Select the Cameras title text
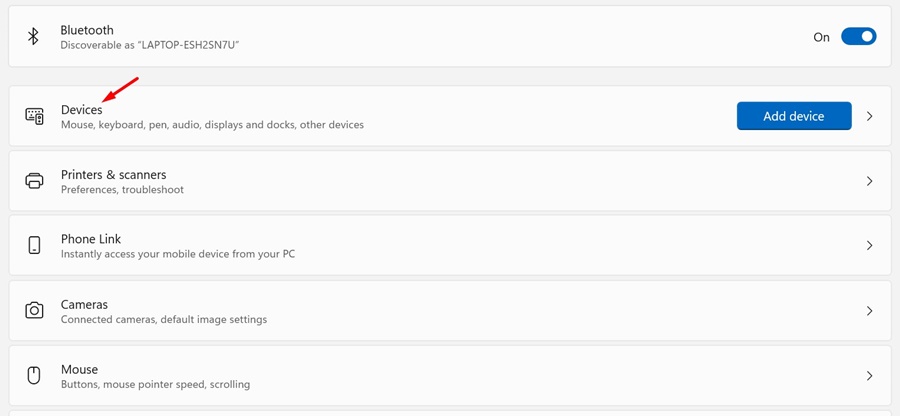The height and width of the screenshot is (416, 900). point(84,304)
